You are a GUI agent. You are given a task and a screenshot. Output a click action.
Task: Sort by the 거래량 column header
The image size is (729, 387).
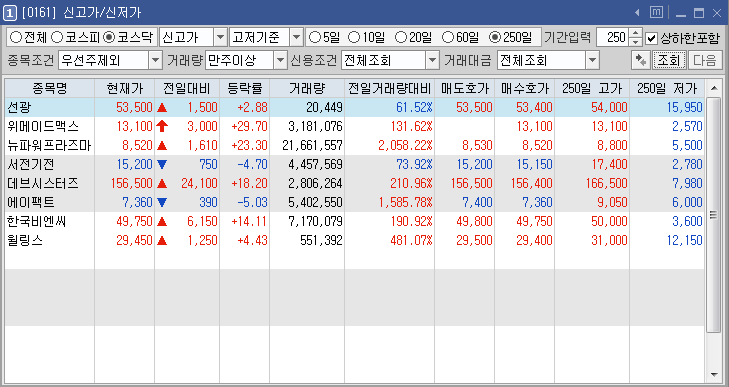click(307, 88)
